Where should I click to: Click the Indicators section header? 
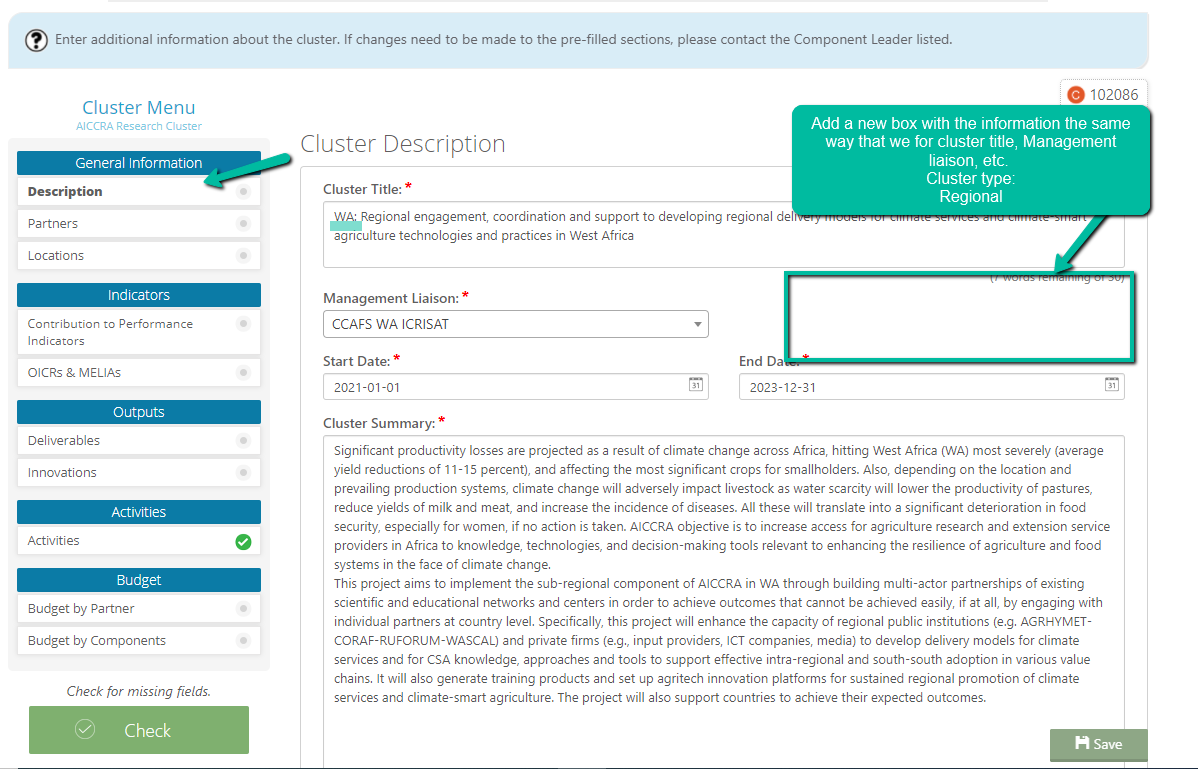[138, 295]
